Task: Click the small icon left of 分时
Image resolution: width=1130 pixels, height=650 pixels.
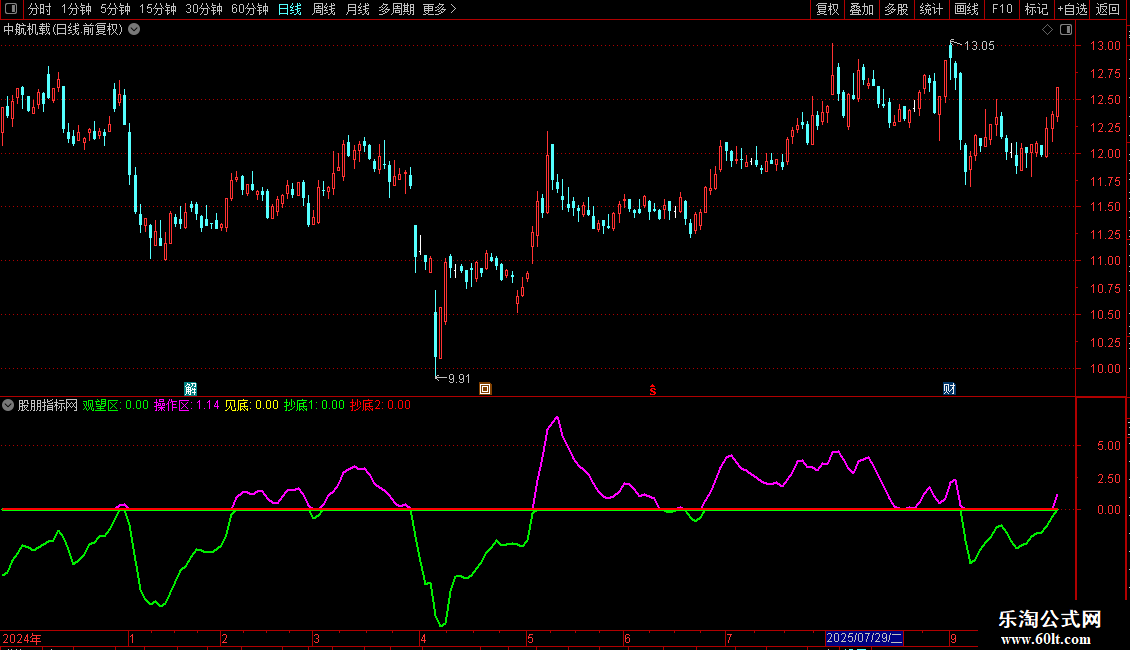Action: pos(12,9)
